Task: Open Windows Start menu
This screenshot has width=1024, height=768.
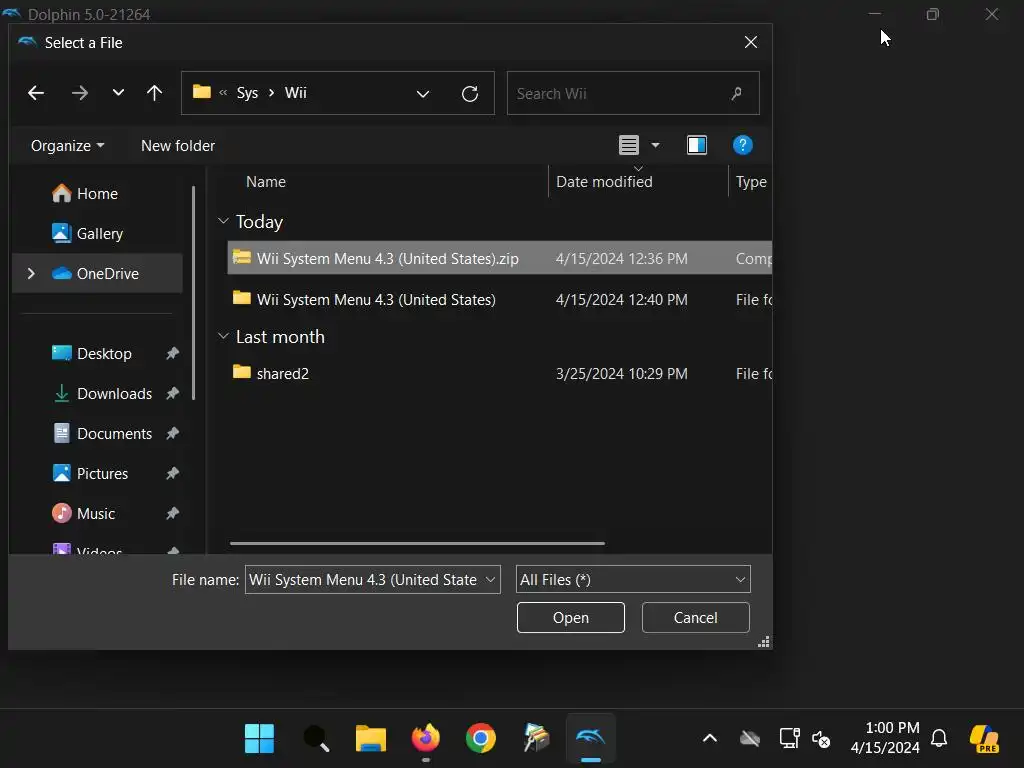Action: click(259, 739)
